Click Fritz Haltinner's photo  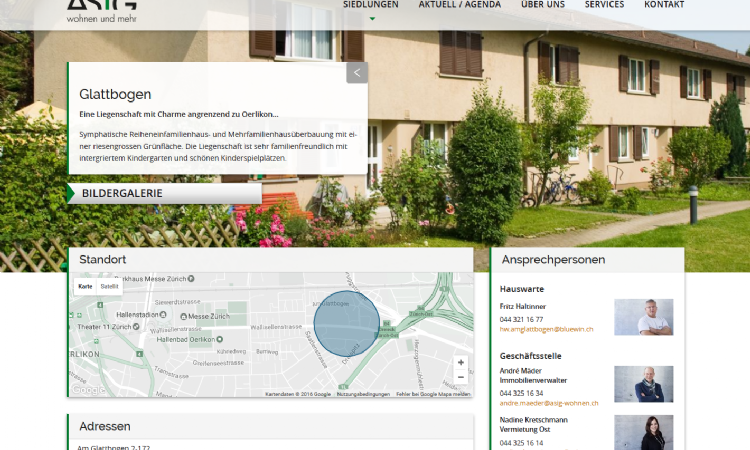click(643, 317)
